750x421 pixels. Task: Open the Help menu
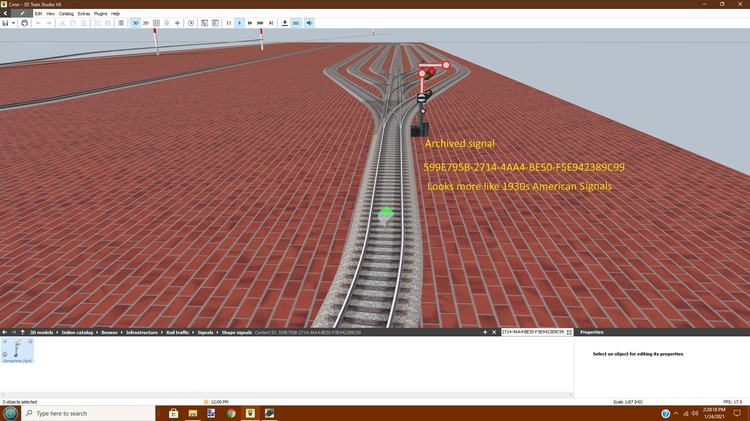point(115,13)
